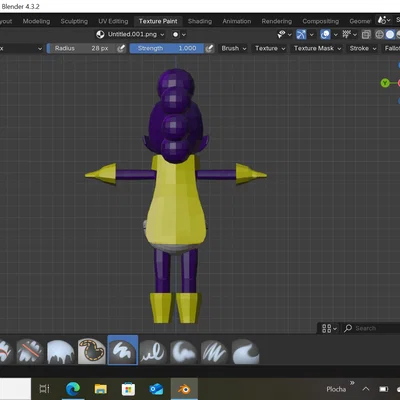Image resolution: width=400 pixels, height=400 pixels.
Task: Open the visibility options dropdown arrow
Action: pos(289,34)
